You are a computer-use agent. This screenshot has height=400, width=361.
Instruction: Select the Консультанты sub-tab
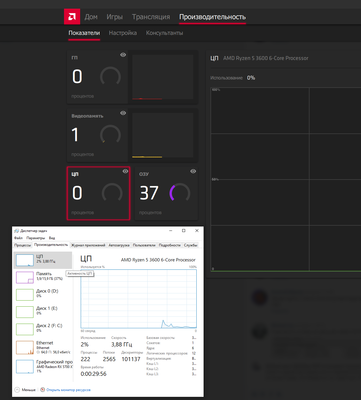164,33
